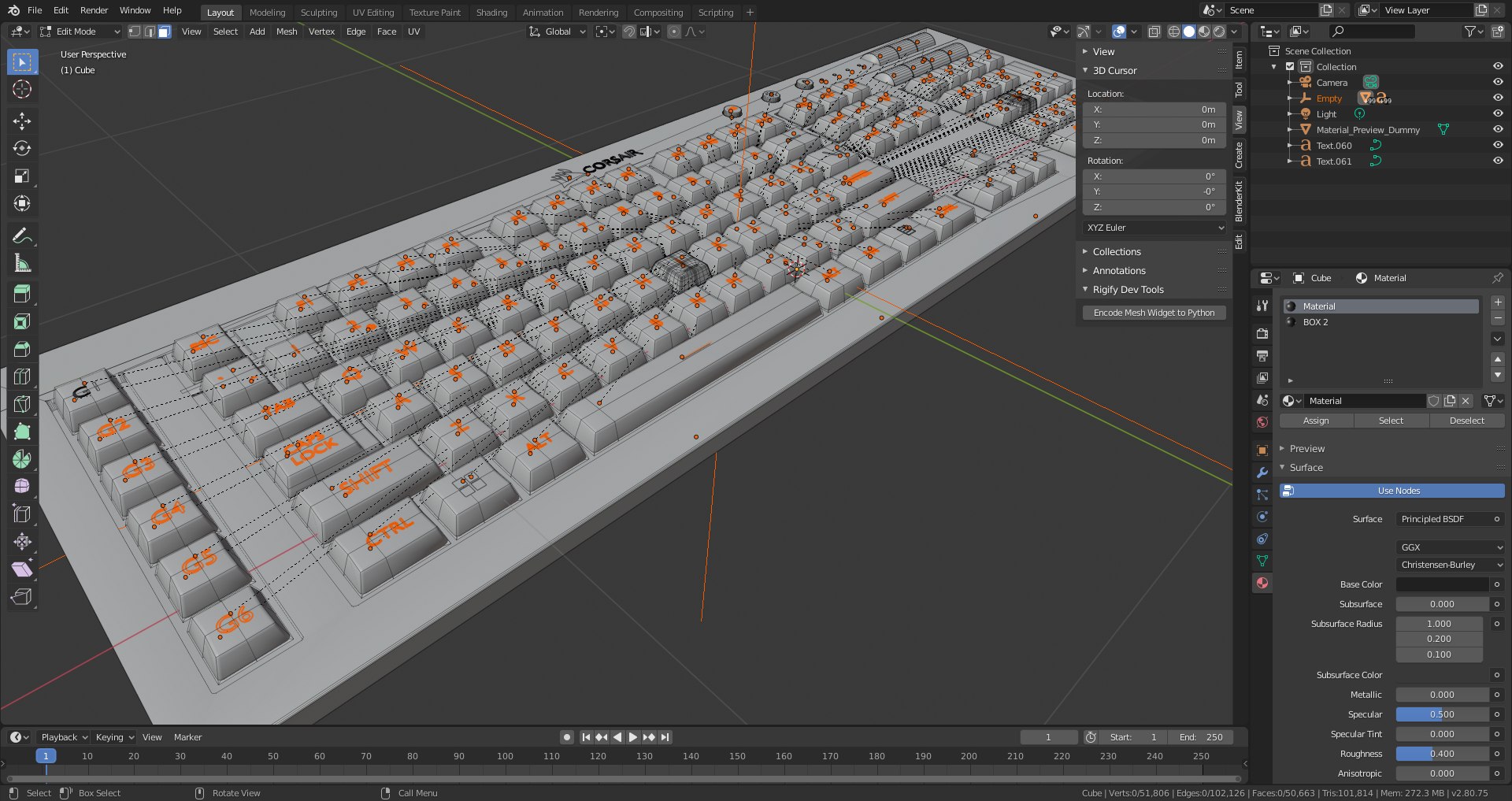The width and height of the screenshot is (1512, 801).
Task: Open the Christensen-Burley subsurface method dropdown
Action: [x=1451, y=565]
